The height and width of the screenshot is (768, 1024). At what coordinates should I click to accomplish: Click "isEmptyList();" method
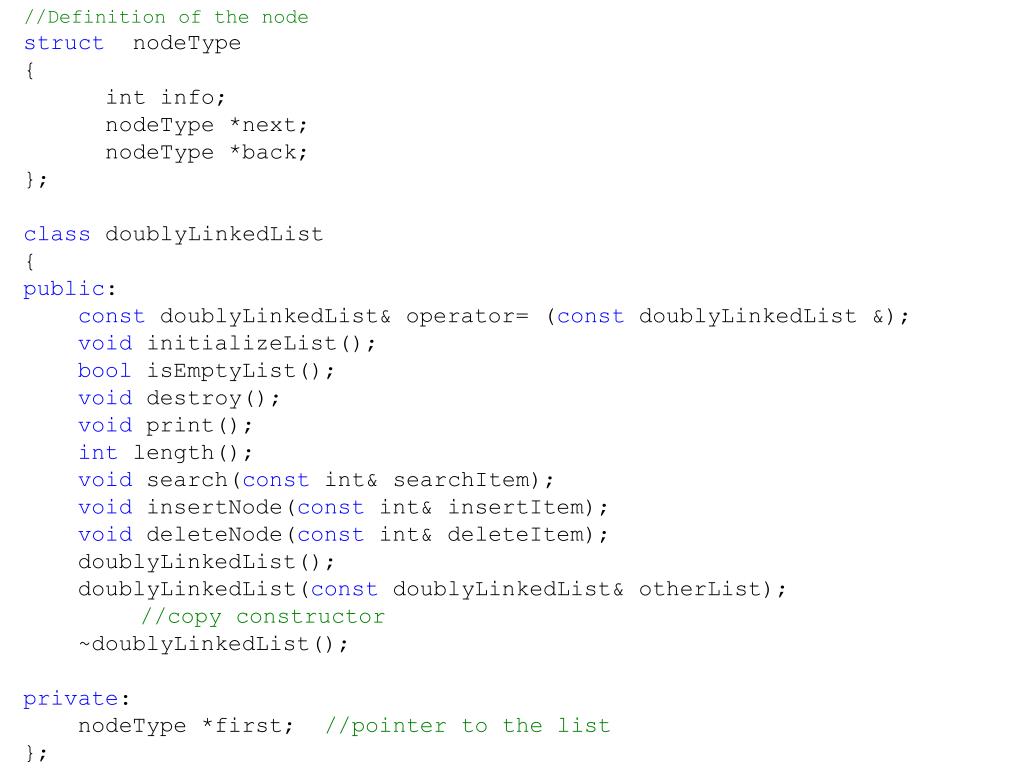tap(240, 372)
